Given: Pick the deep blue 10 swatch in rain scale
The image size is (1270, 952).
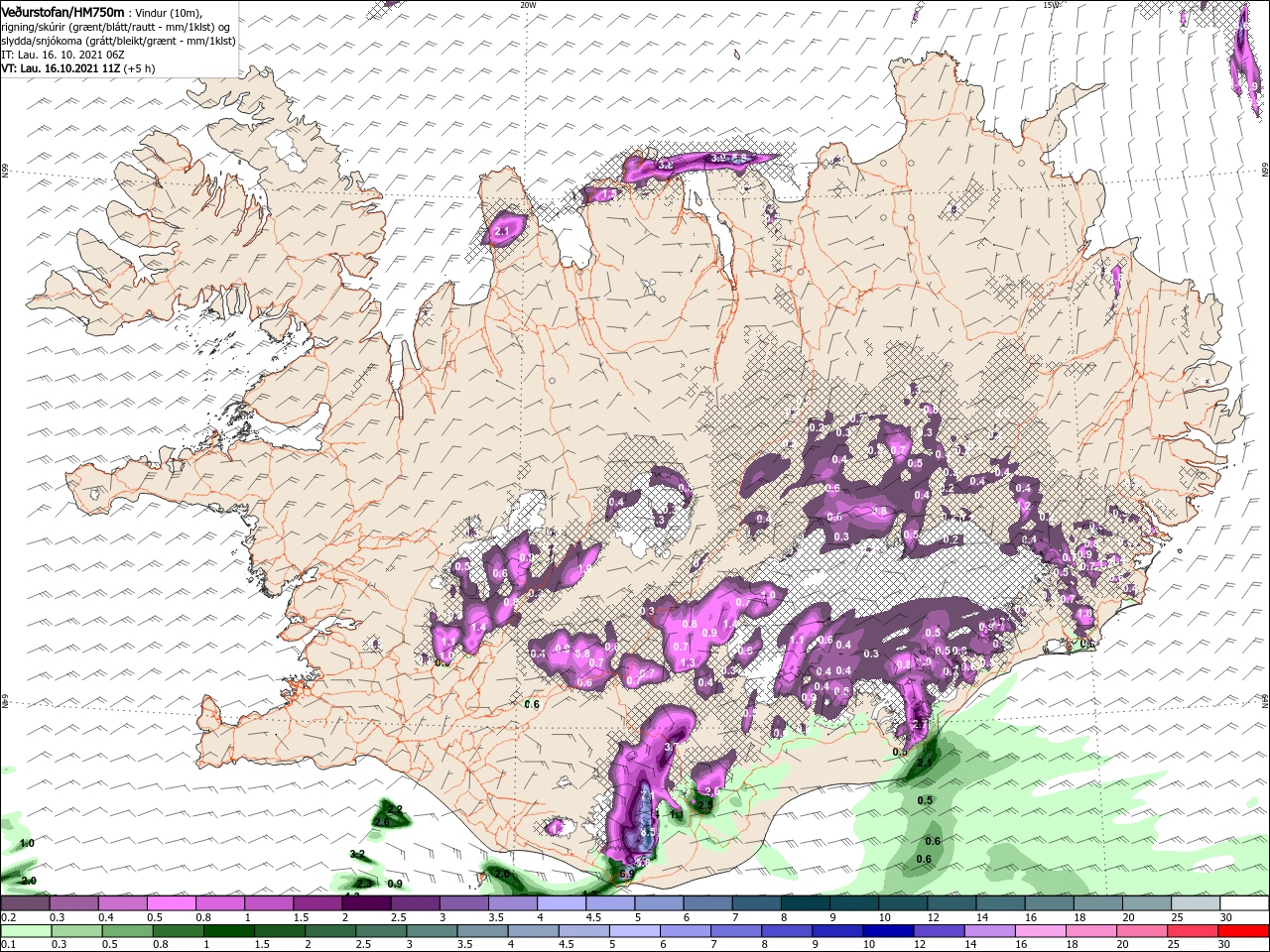Looking at the screenshot, I should pyautogui.click(x=886, y=931).
